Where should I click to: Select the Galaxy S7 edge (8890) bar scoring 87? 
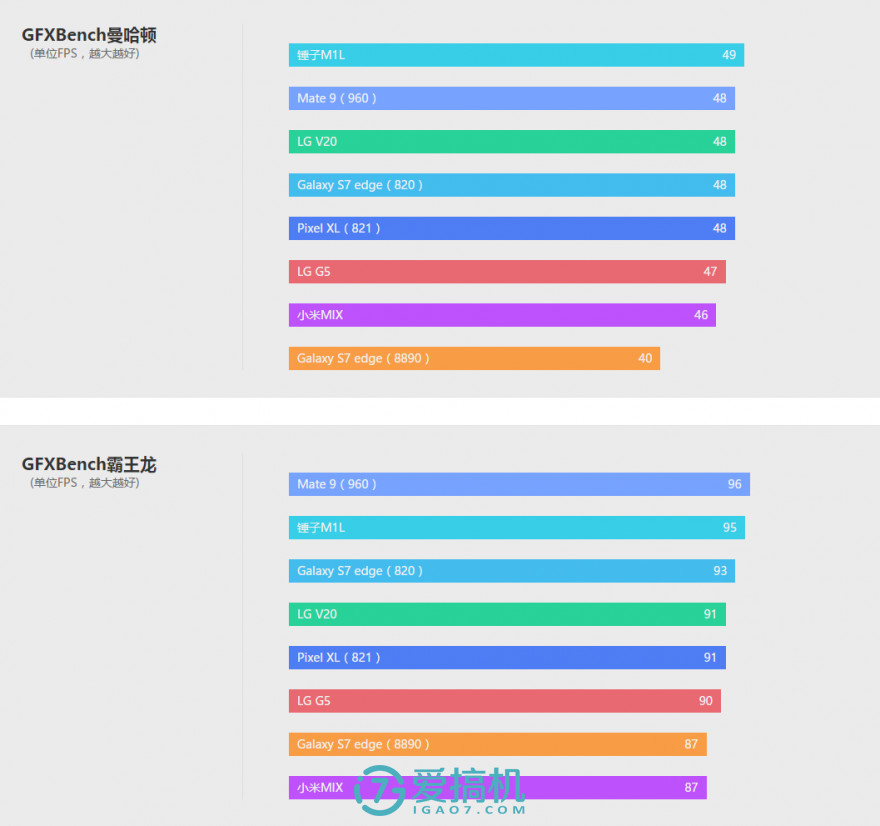[x=497, y=744]
